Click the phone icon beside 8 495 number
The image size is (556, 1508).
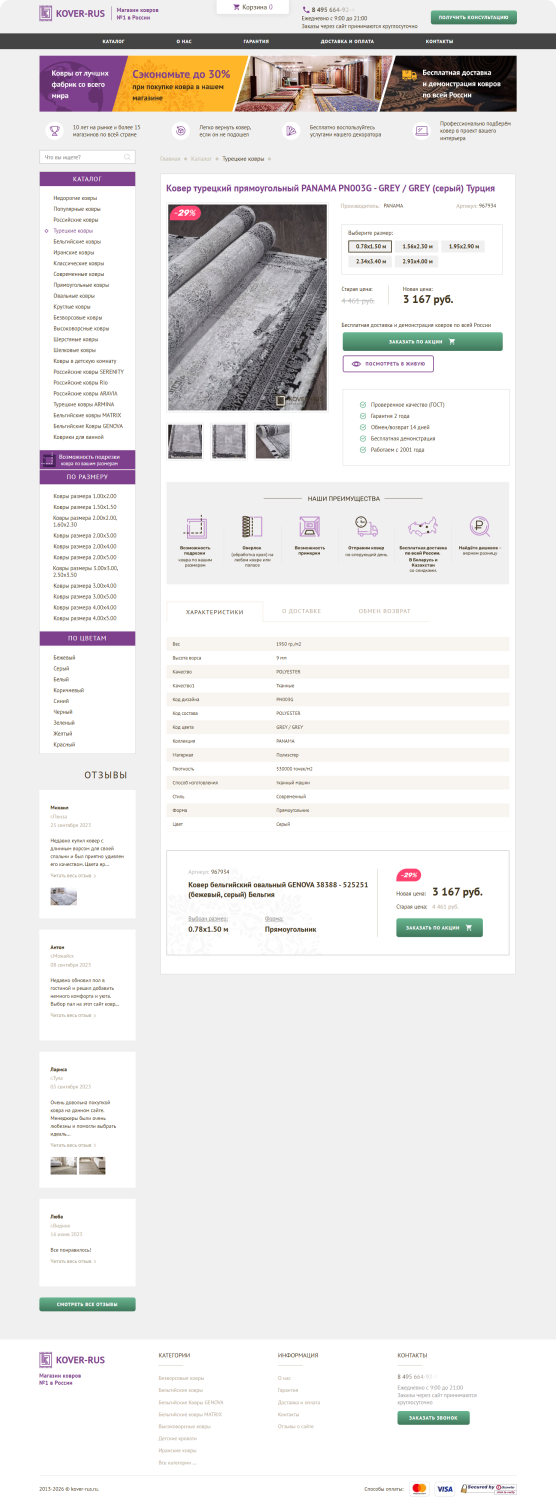pos(306,9)
